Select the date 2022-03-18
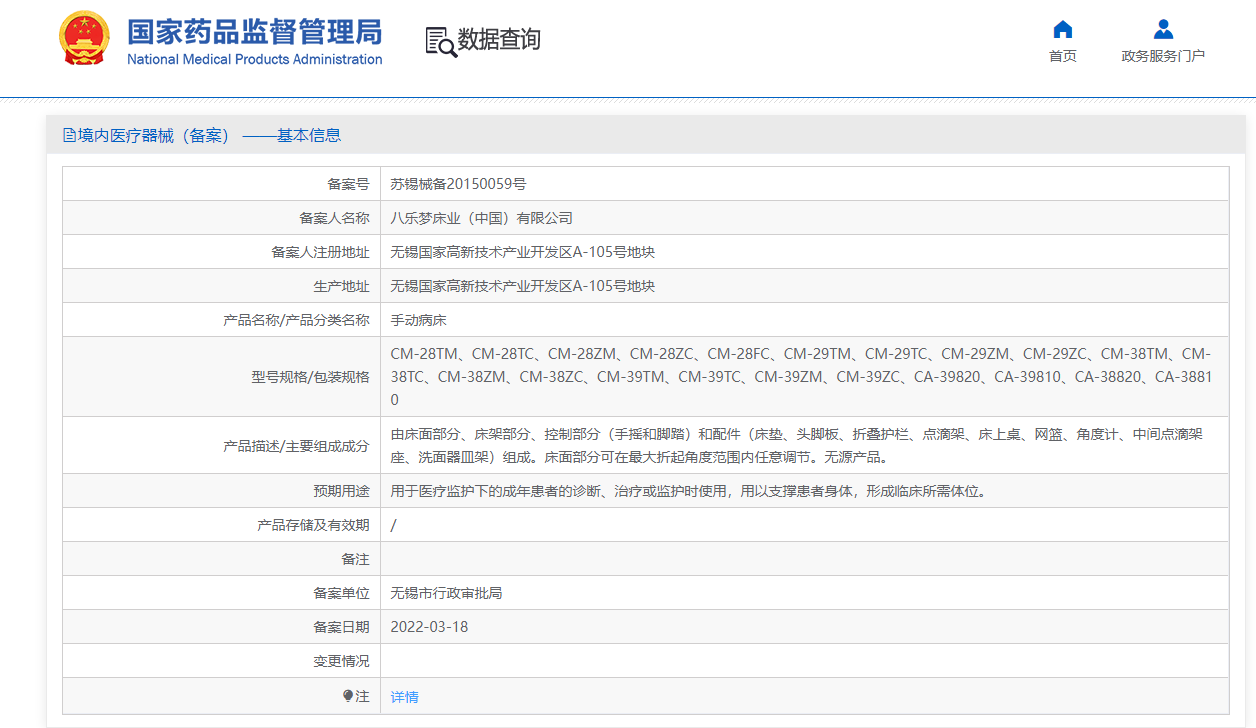Screen dimensions: 1256x728 429,627
